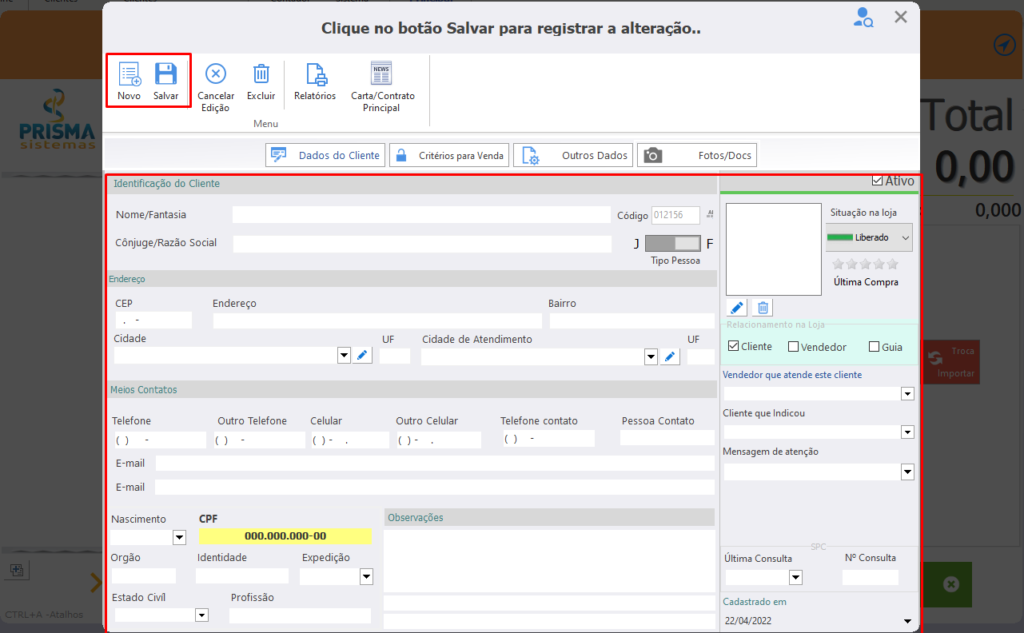Click the user search icon at top right

[x=863, y=18]
